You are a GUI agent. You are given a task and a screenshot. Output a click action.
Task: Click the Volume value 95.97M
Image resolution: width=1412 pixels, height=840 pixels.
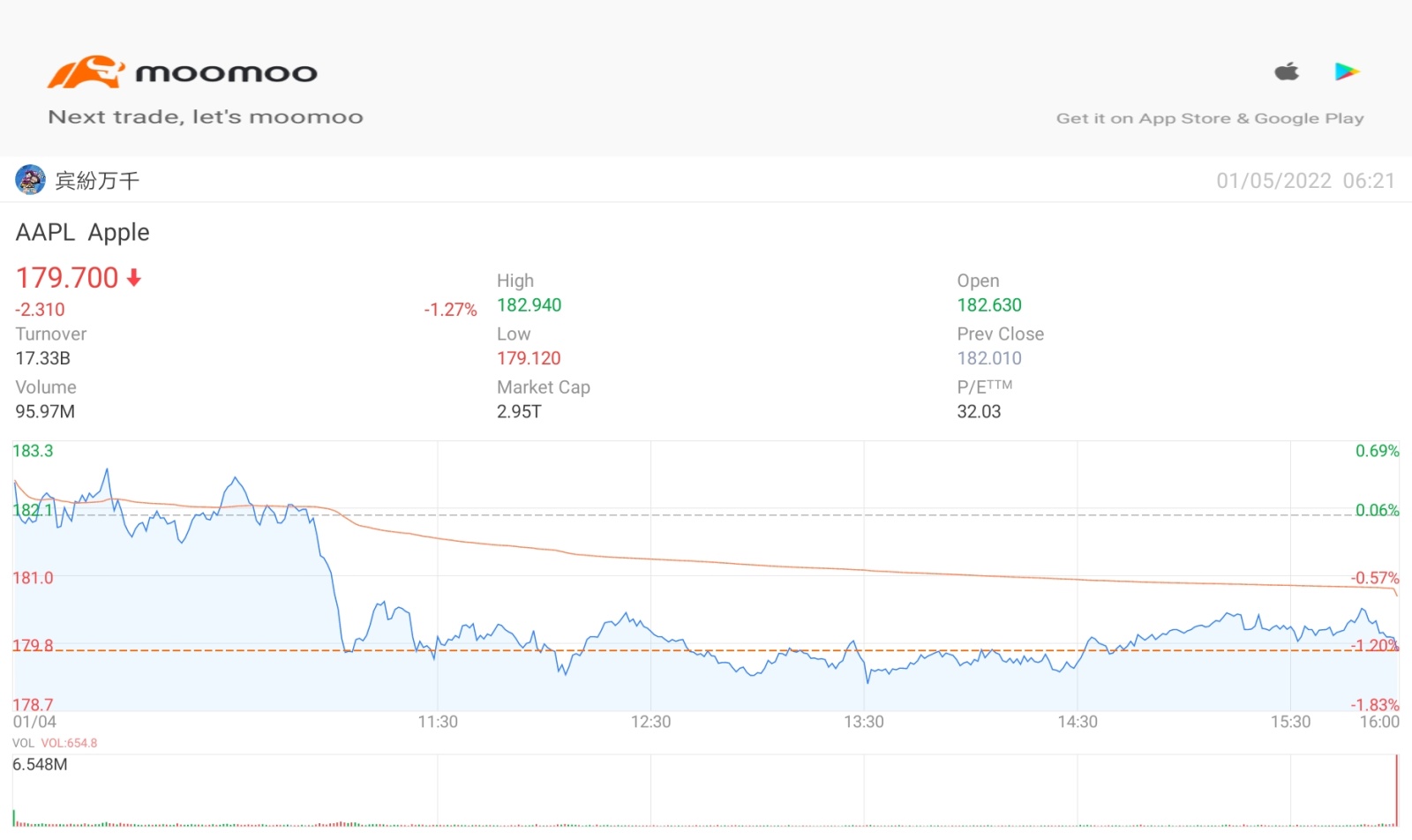click(45, 411)
